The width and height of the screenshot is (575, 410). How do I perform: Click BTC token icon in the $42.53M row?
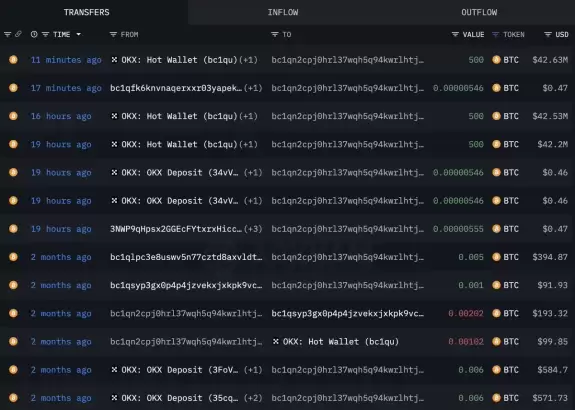coord(497,116)
